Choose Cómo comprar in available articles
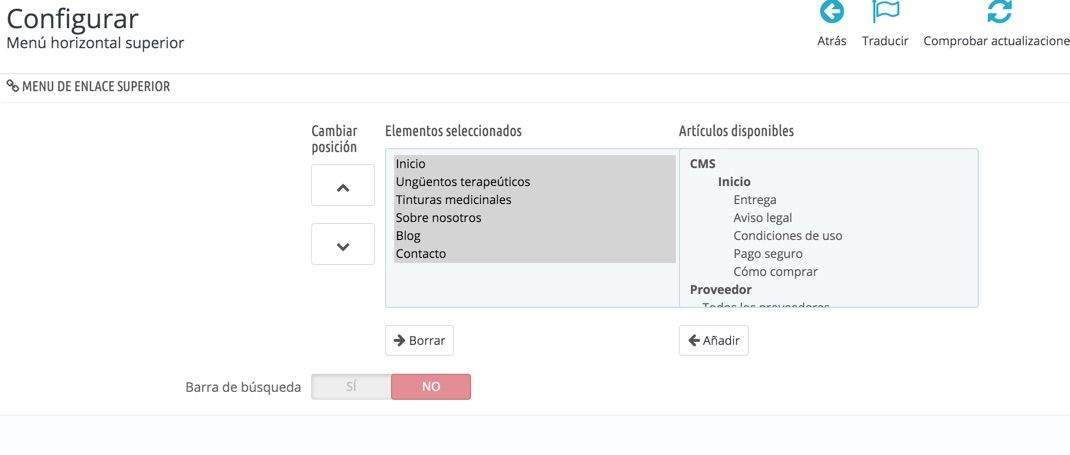 pos(775,271)
